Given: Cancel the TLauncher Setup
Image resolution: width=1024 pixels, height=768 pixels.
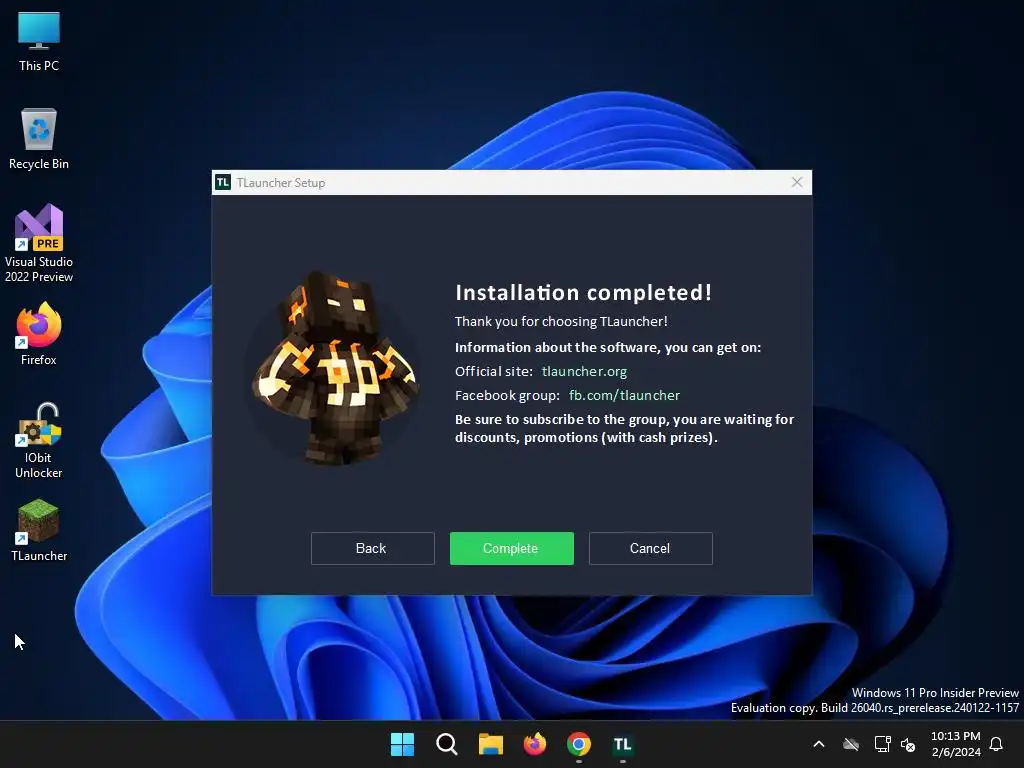Looking at the screenshot, I should (x=650, y=548).
